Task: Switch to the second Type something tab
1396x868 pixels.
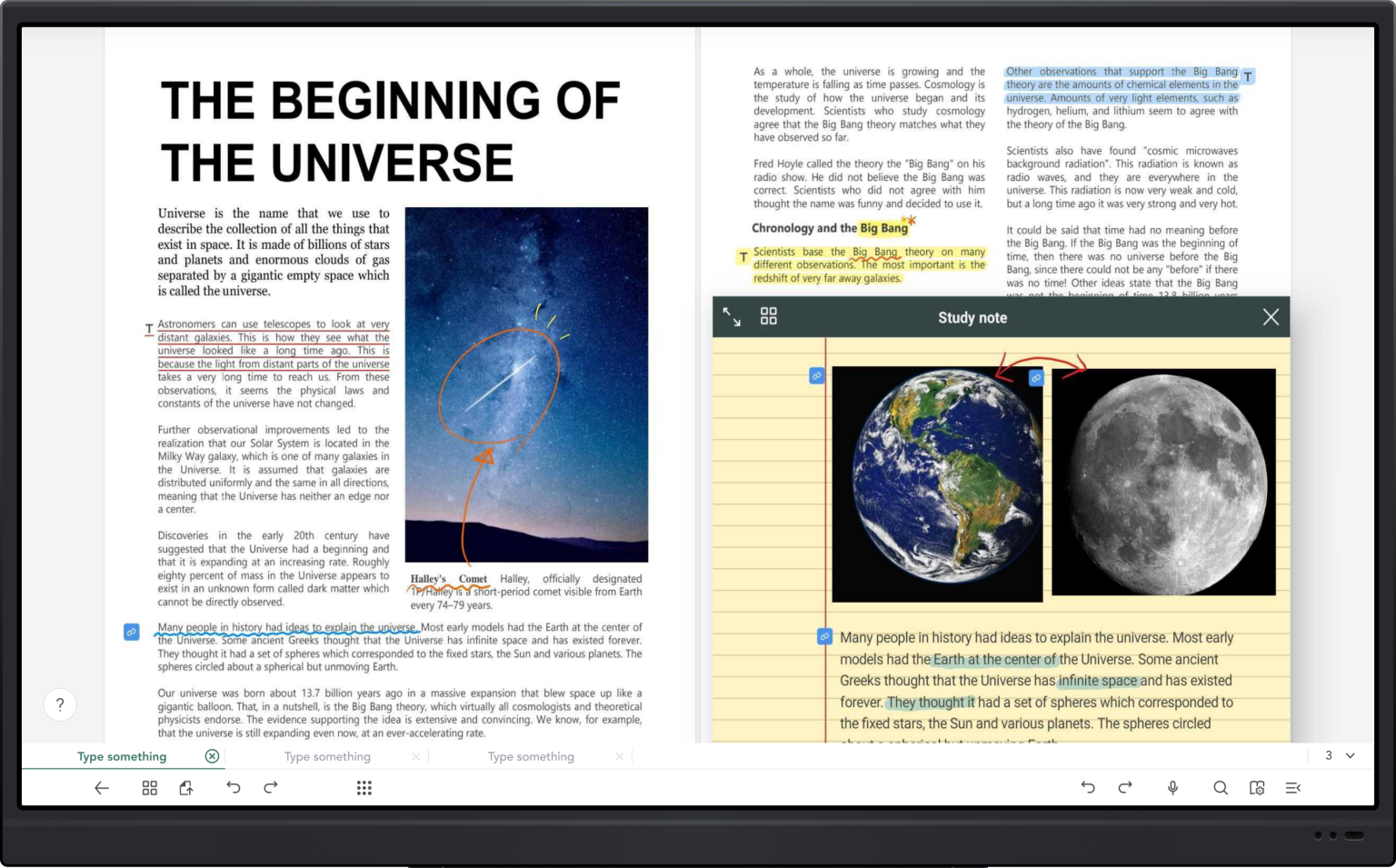Action: point(327,756)
